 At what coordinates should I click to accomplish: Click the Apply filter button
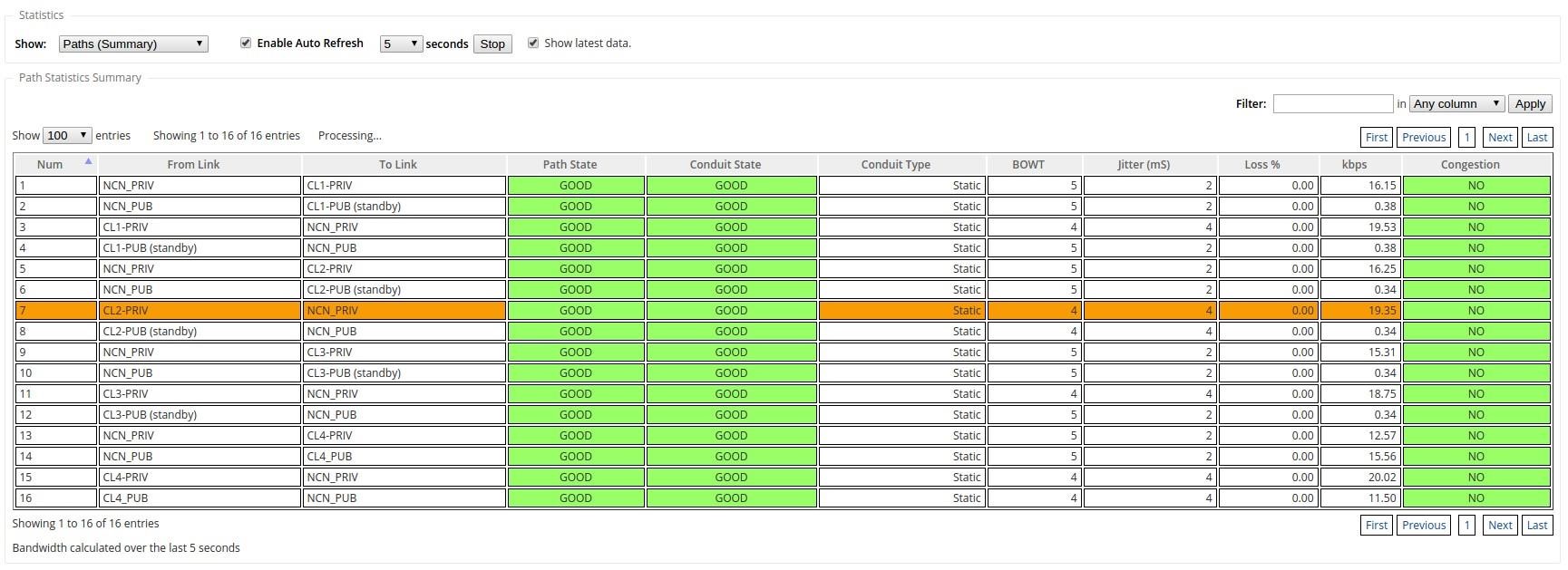pos(1530,104)
